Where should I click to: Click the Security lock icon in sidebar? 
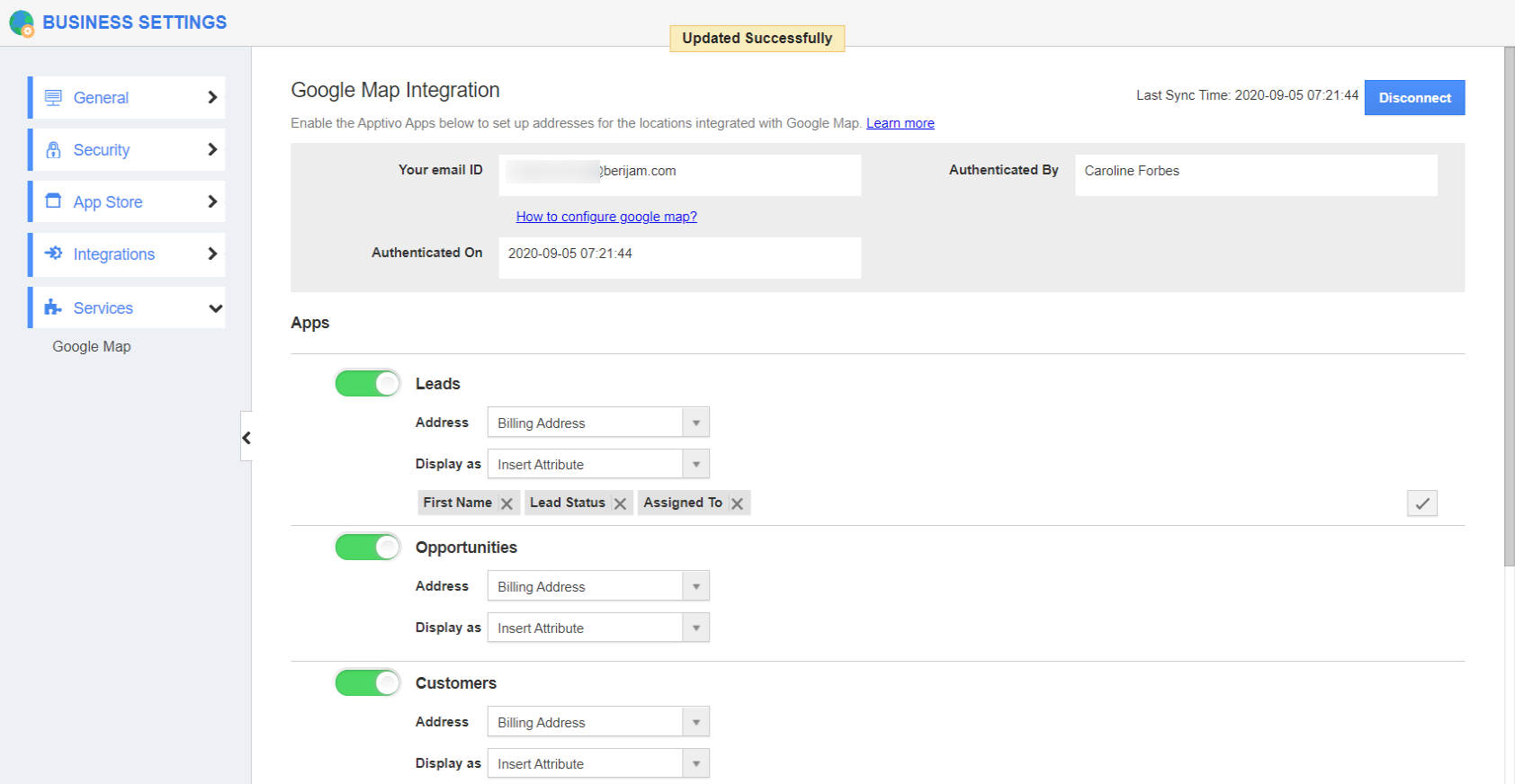pyautogui.click(x=54, y=150)
